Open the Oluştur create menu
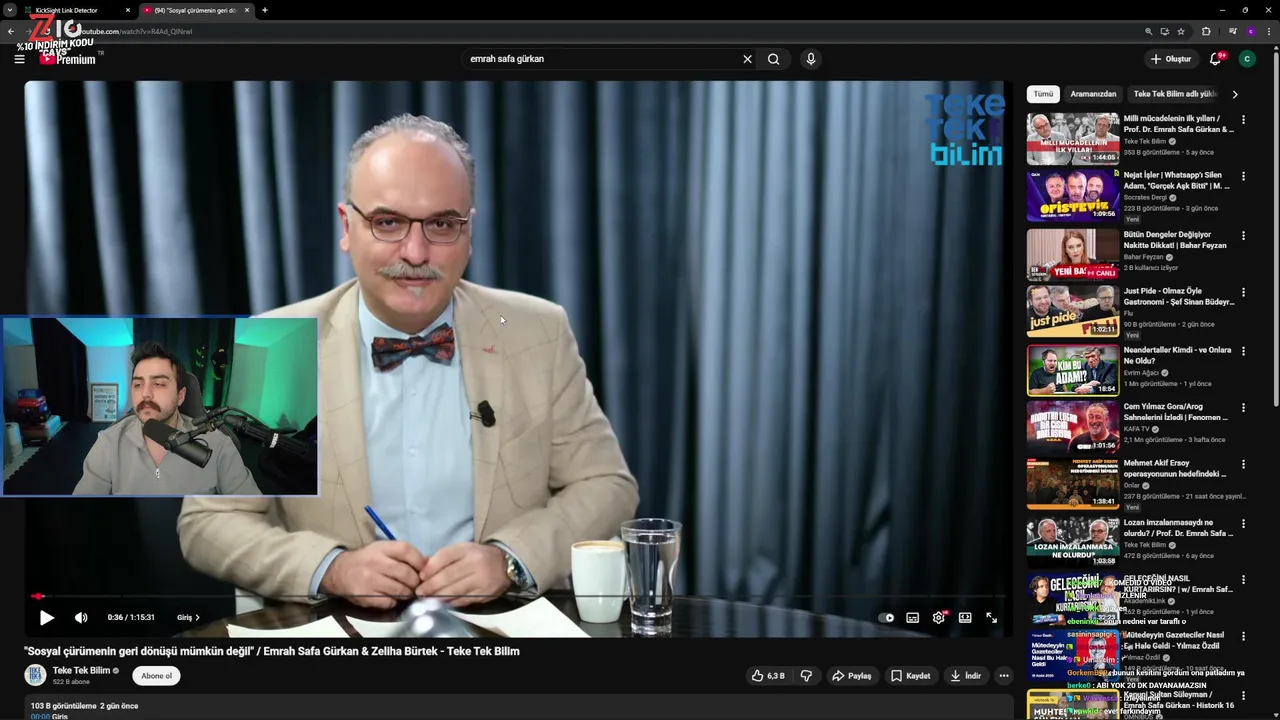Image resolution: width=1280 pixels, height=720 pixels. pyautogui.click(x=1171, y=59)
